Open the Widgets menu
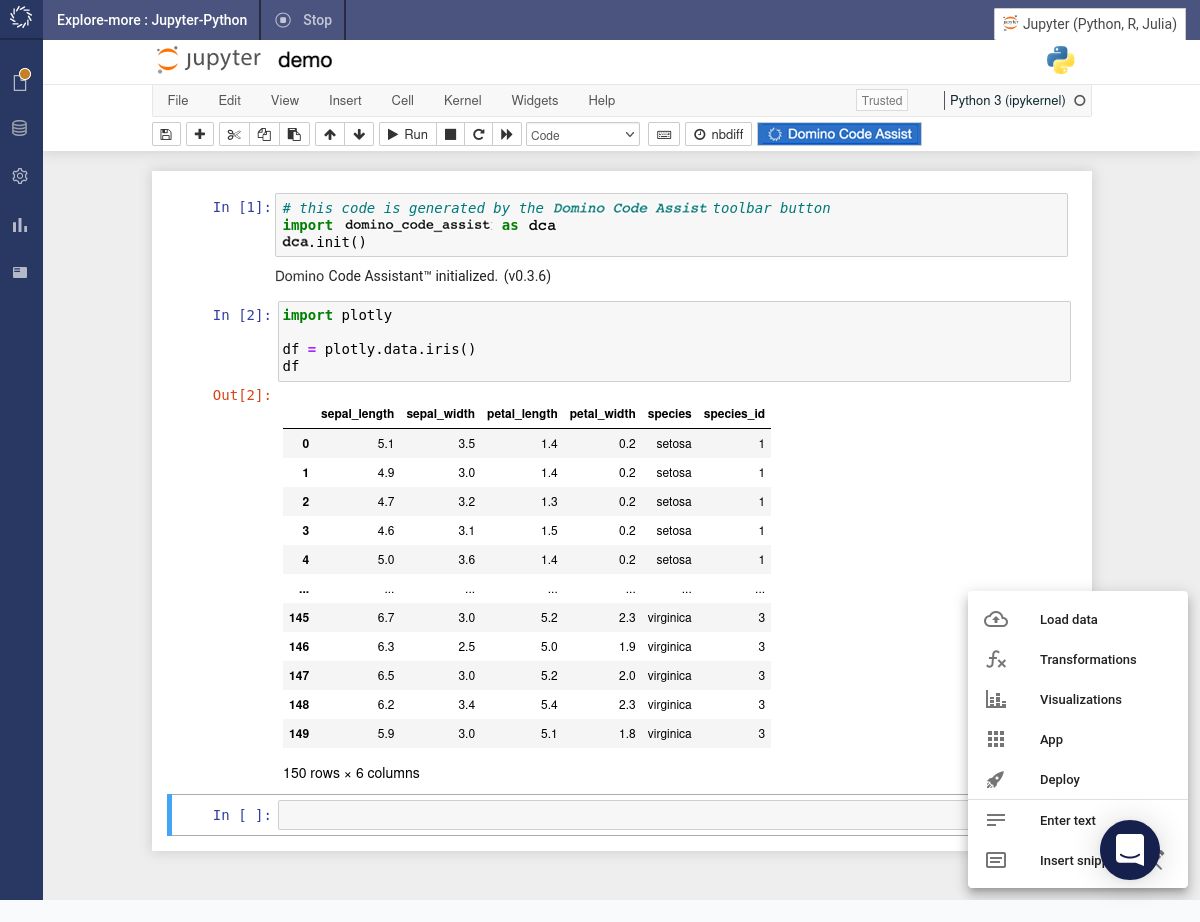 tap(535, 100)
